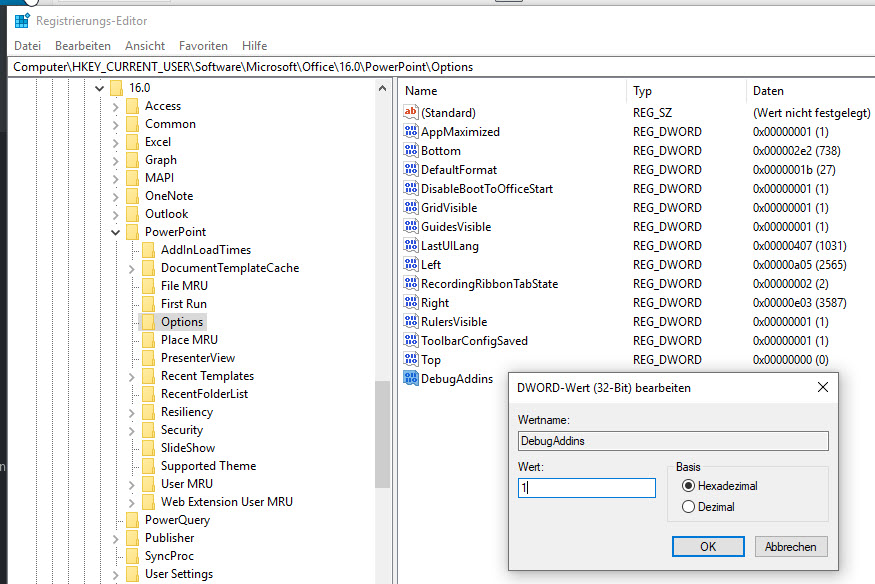Screen dimensions: 875x584
Task: Confirm the DWORD edit with OK
Action: coord(708,547)
